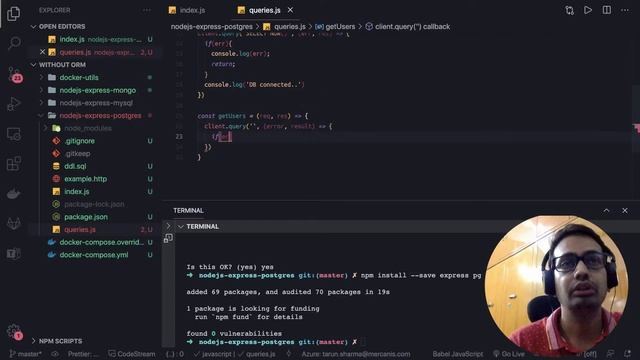Click Go Live in status bar
Image resolution: width=640 pixels, height=360 pixels.
click(509, 354)
